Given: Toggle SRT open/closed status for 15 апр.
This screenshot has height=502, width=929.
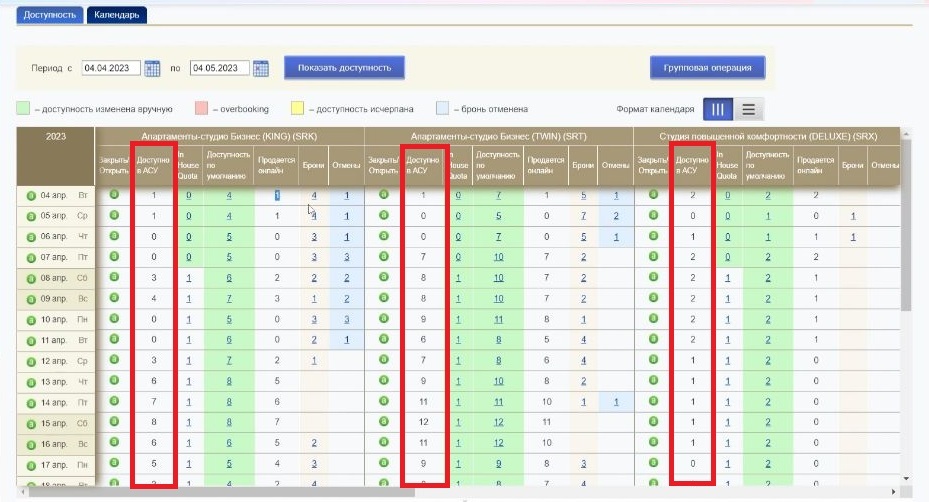Looking at the screenshot, I should click(384, 421).
